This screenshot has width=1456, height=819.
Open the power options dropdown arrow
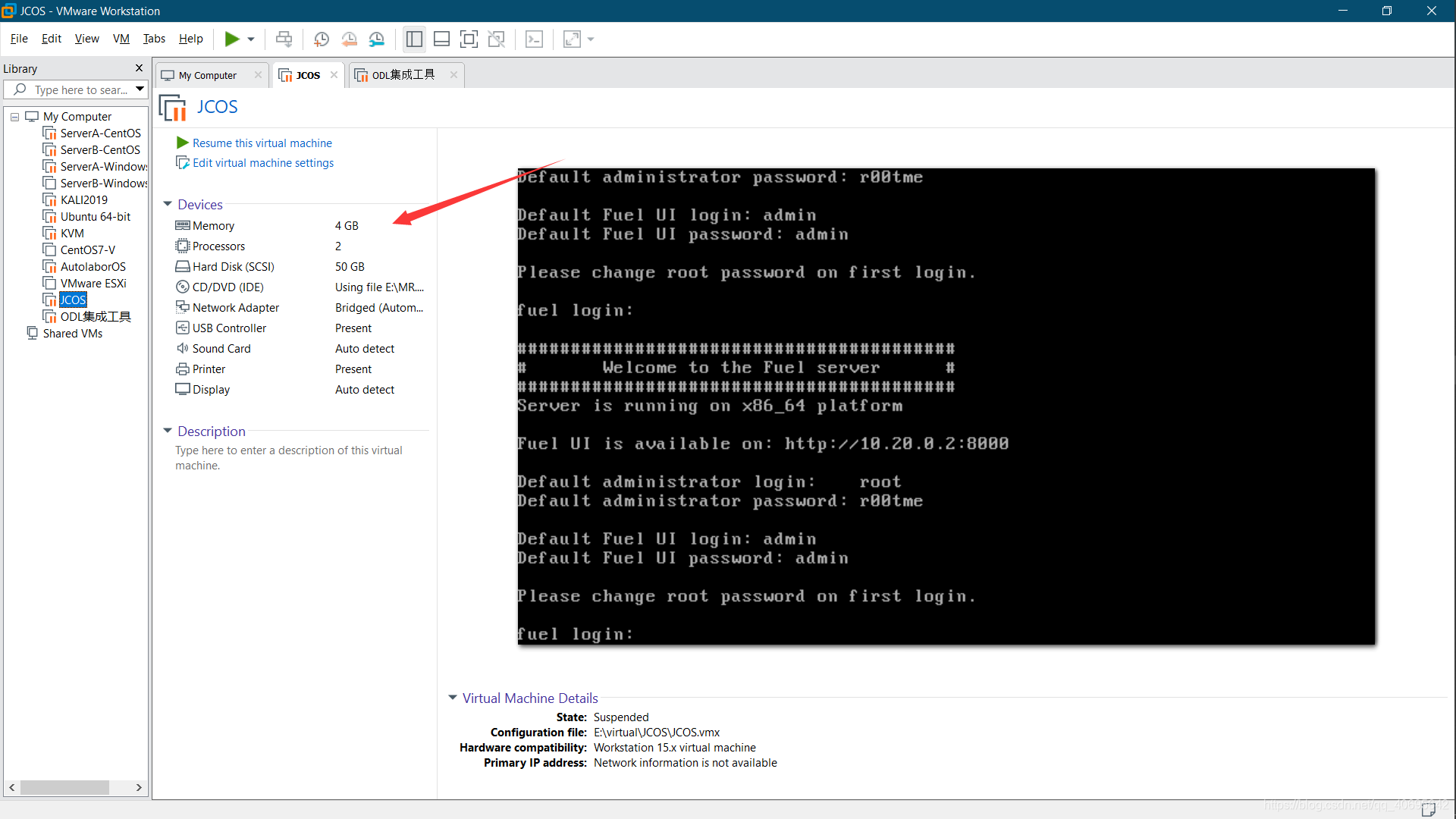(251, 39)
